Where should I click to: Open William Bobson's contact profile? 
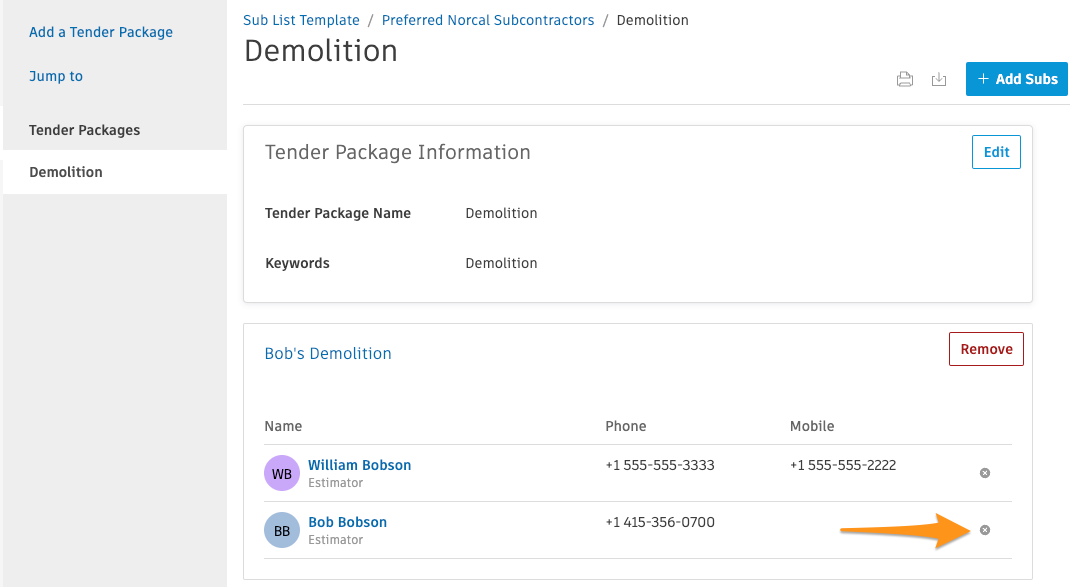[x=359, y=465]
